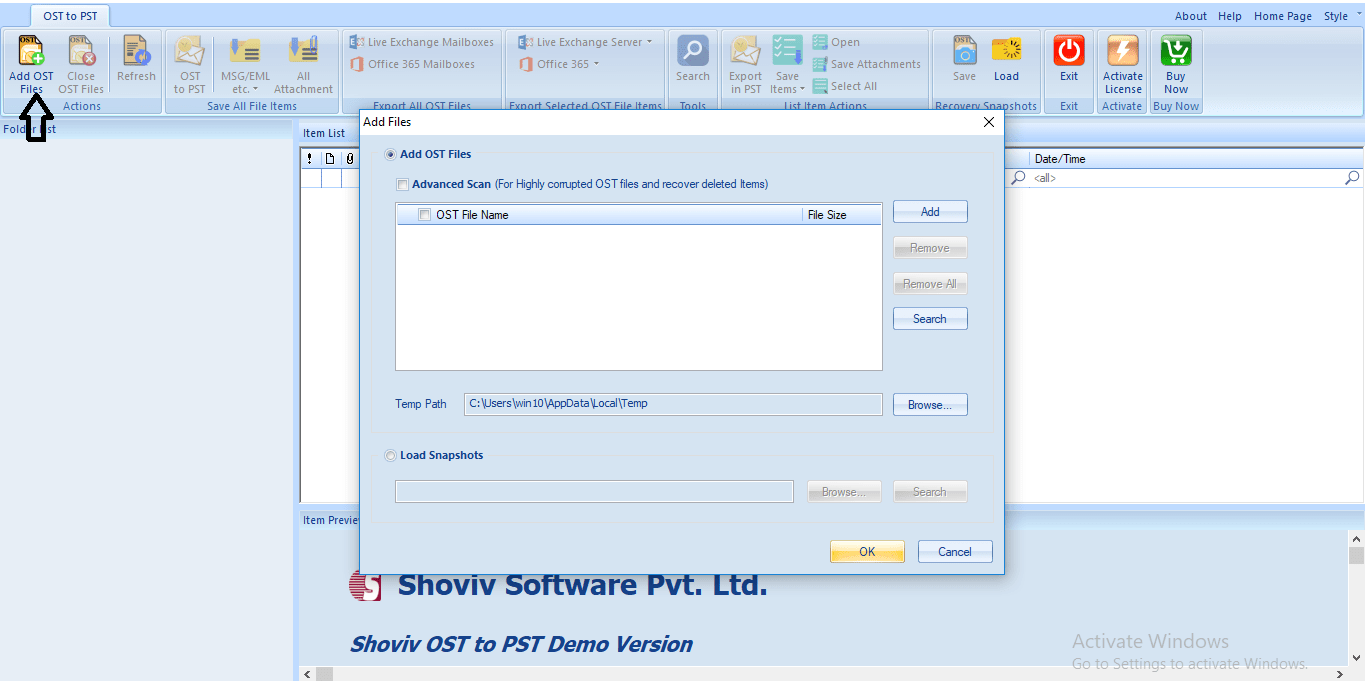This screenshot has width=1365, height=681.
Task: Tick the OST File Name header checkbox
Action: point(424,215)
